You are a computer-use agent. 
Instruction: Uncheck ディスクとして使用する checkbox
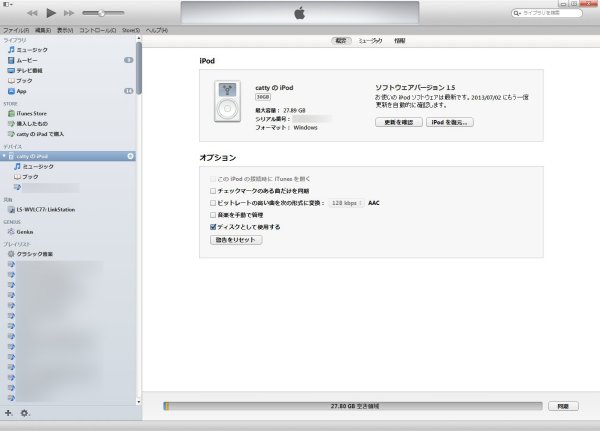click(x=213, y=227)
